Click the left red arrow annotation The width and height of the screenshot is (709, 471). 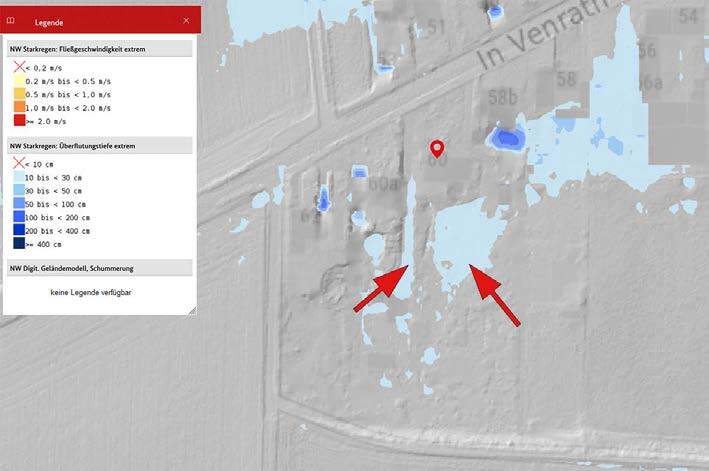point(381,288)
